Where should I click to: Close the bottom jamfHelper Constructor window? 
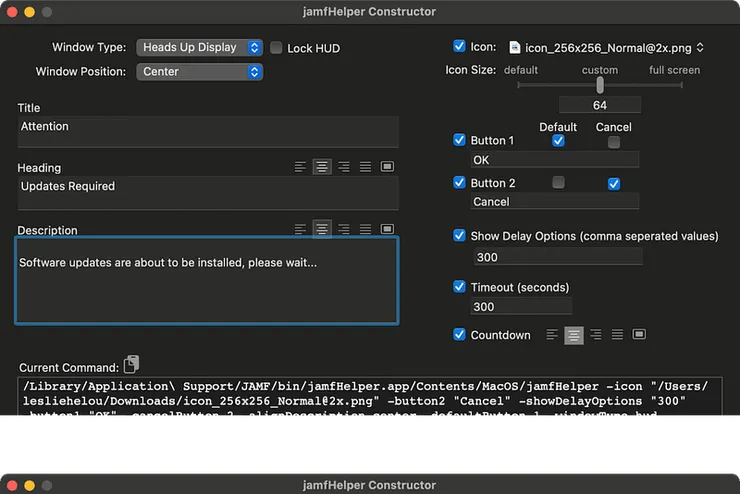pyautogui.click(x=12, y=486)
